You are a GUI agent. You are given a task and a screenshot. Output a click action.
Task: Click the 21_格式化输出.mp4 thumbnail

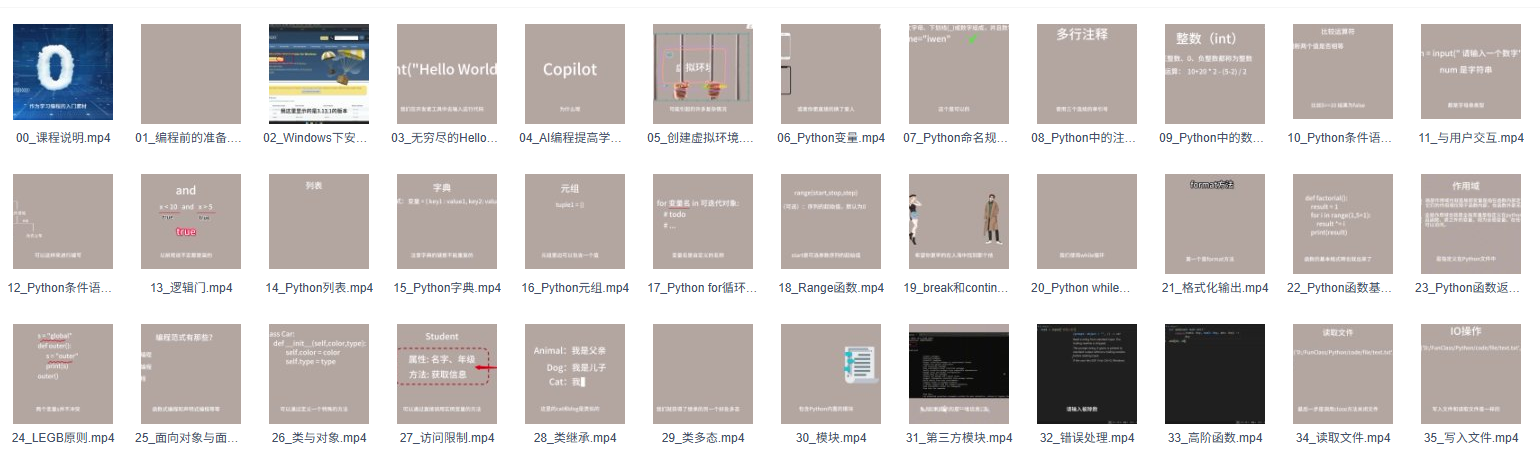(1215, 224)
